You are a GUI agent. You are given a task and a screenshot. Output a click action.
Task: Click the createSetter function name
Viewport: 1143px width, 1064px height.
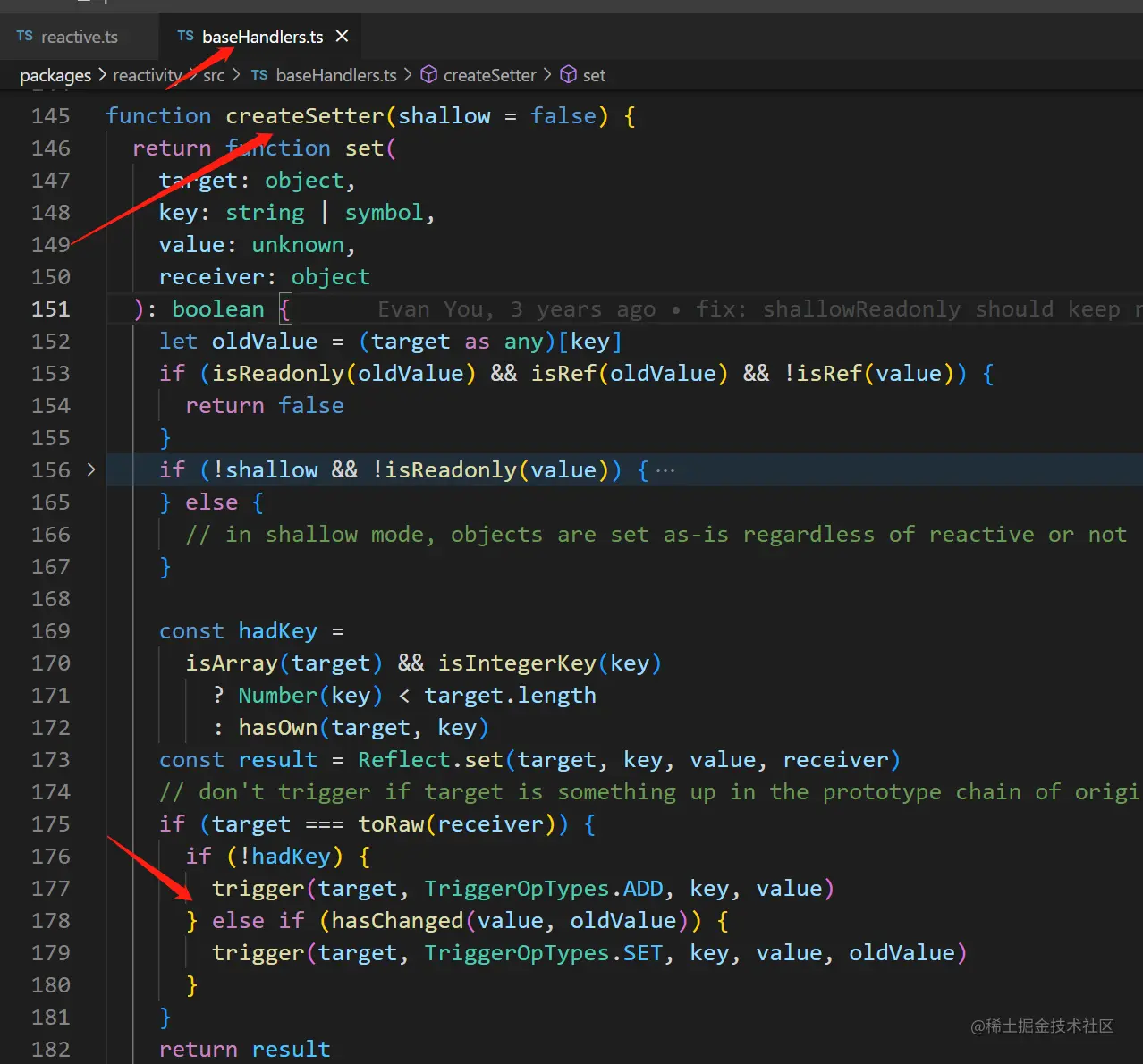point(305,116)
